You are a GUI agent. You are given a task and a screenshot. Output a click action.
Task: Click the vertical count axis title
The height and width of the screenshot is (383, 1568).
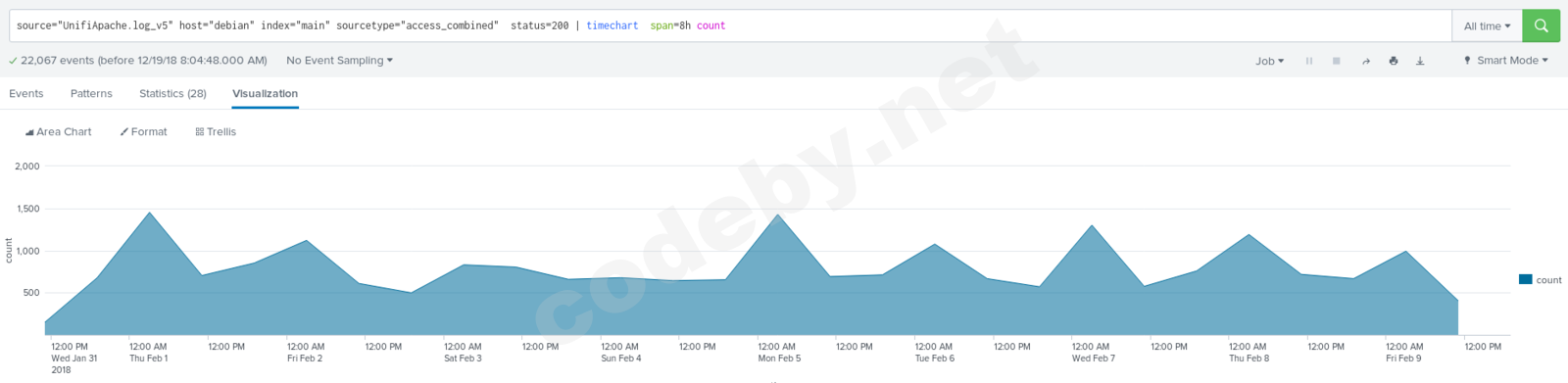click(9, 251)
